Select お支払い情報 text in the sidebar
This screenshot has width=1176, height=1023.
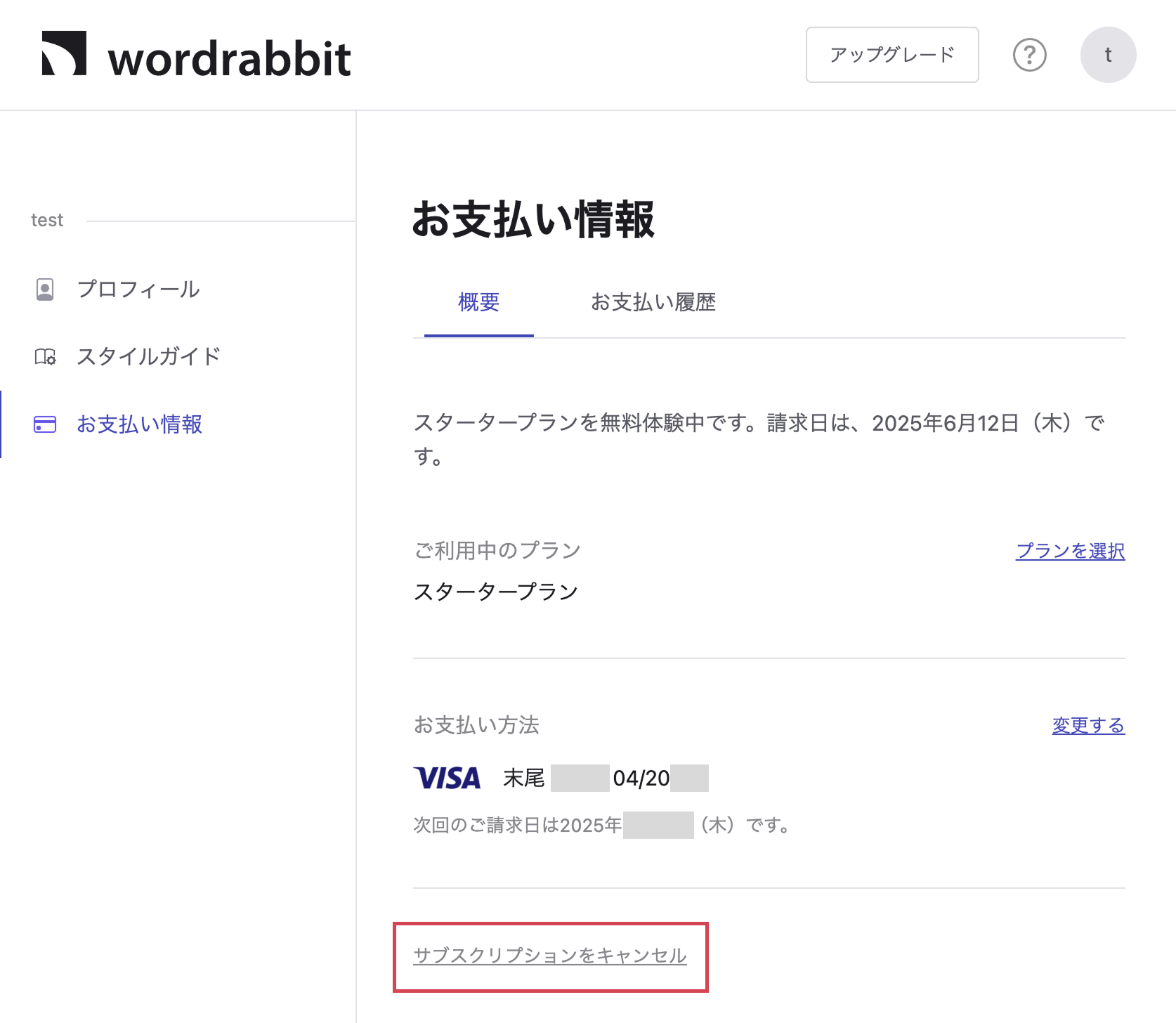[x=139, y=424]
